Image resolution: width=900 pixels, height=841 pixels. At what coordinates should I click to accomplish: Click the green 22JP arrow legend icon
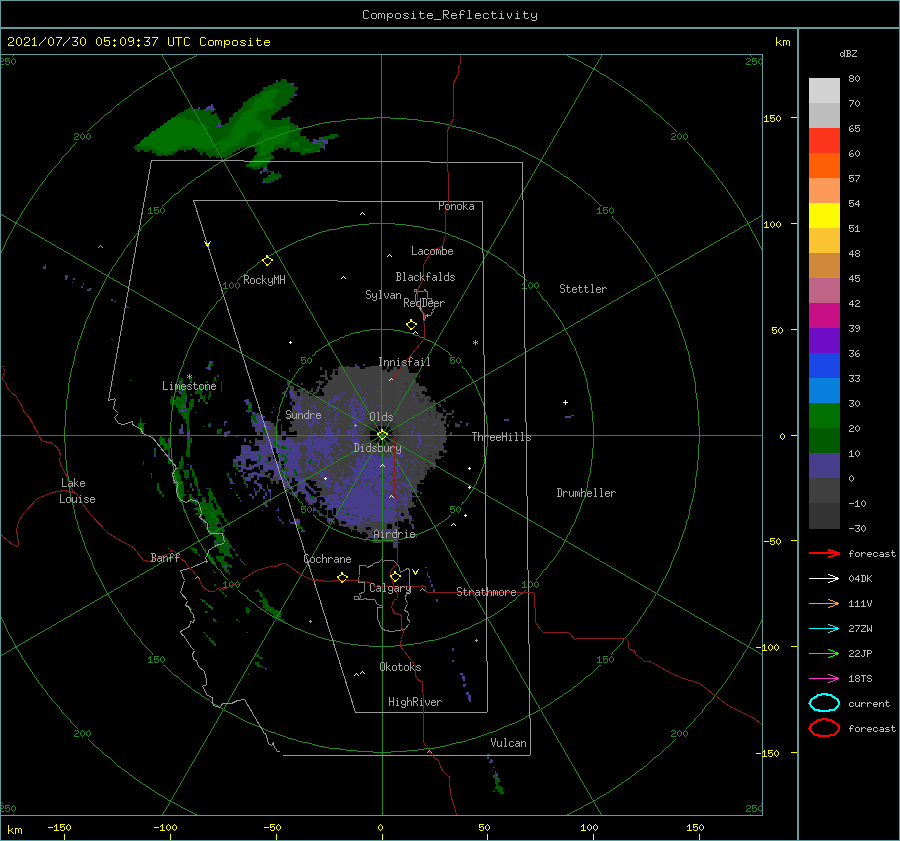point(824,653)
